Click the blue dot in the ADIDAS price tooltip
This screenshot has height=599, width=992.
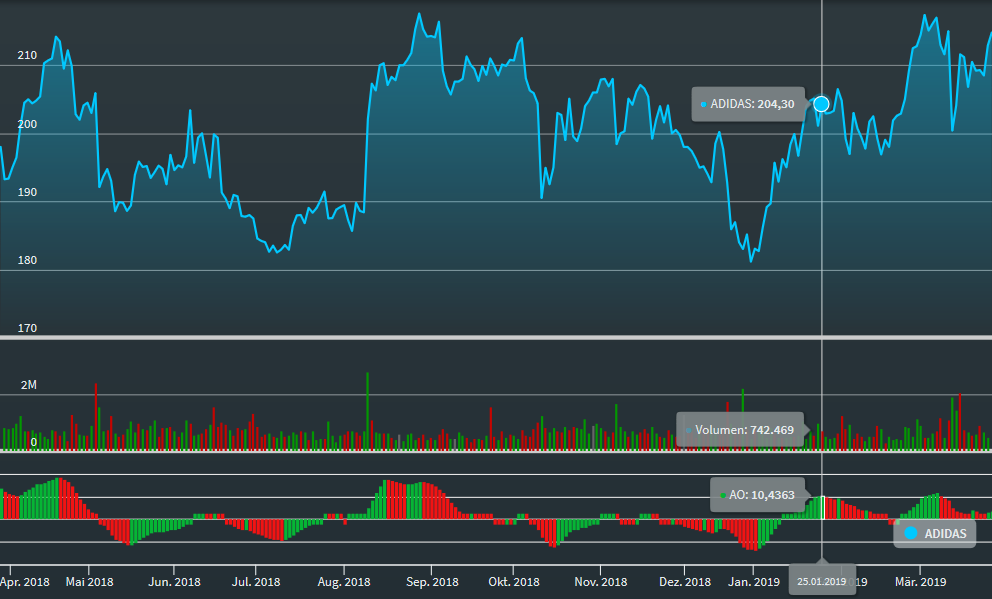pyautogui.click(x=703, y=104)
